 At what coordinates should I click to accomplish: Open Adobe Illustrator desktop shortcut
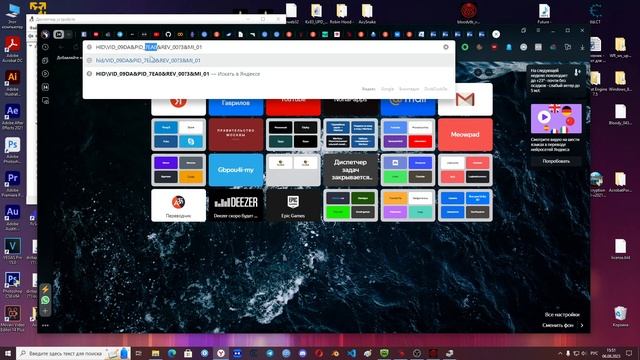pyautogui.click(x=12, y=83)
